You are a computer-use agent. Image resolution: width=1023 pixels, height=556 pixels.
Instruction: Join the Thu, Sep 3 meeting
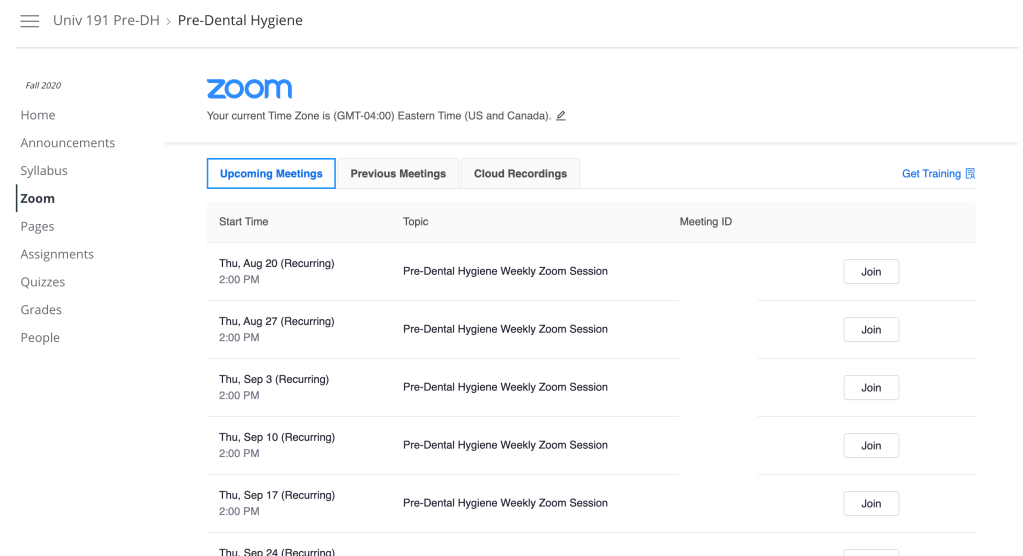tap(871, 388)
